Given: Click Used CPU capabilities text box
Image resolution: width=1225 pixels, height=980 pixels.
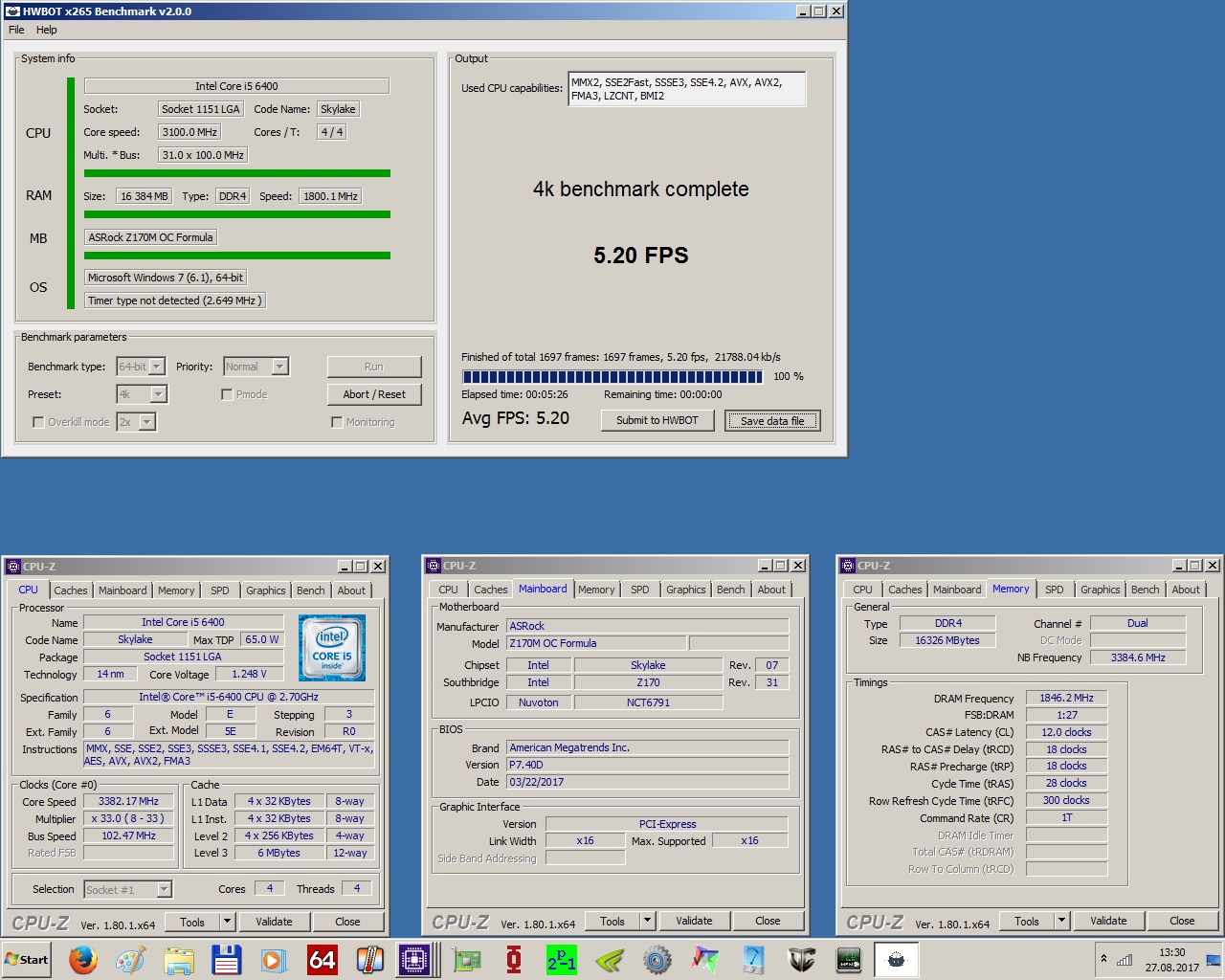Looking at the screenshot, I should coord(686,89).
